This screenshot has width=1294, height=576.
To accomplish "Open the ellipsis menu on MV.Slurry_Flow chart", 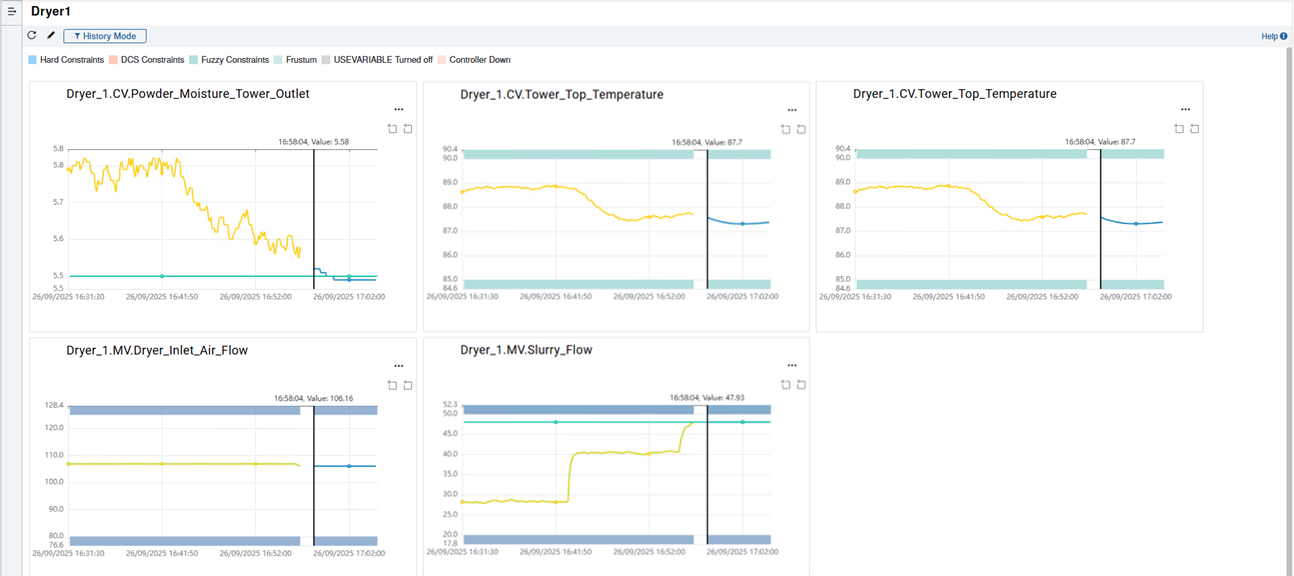I will (x=792, y=366).
